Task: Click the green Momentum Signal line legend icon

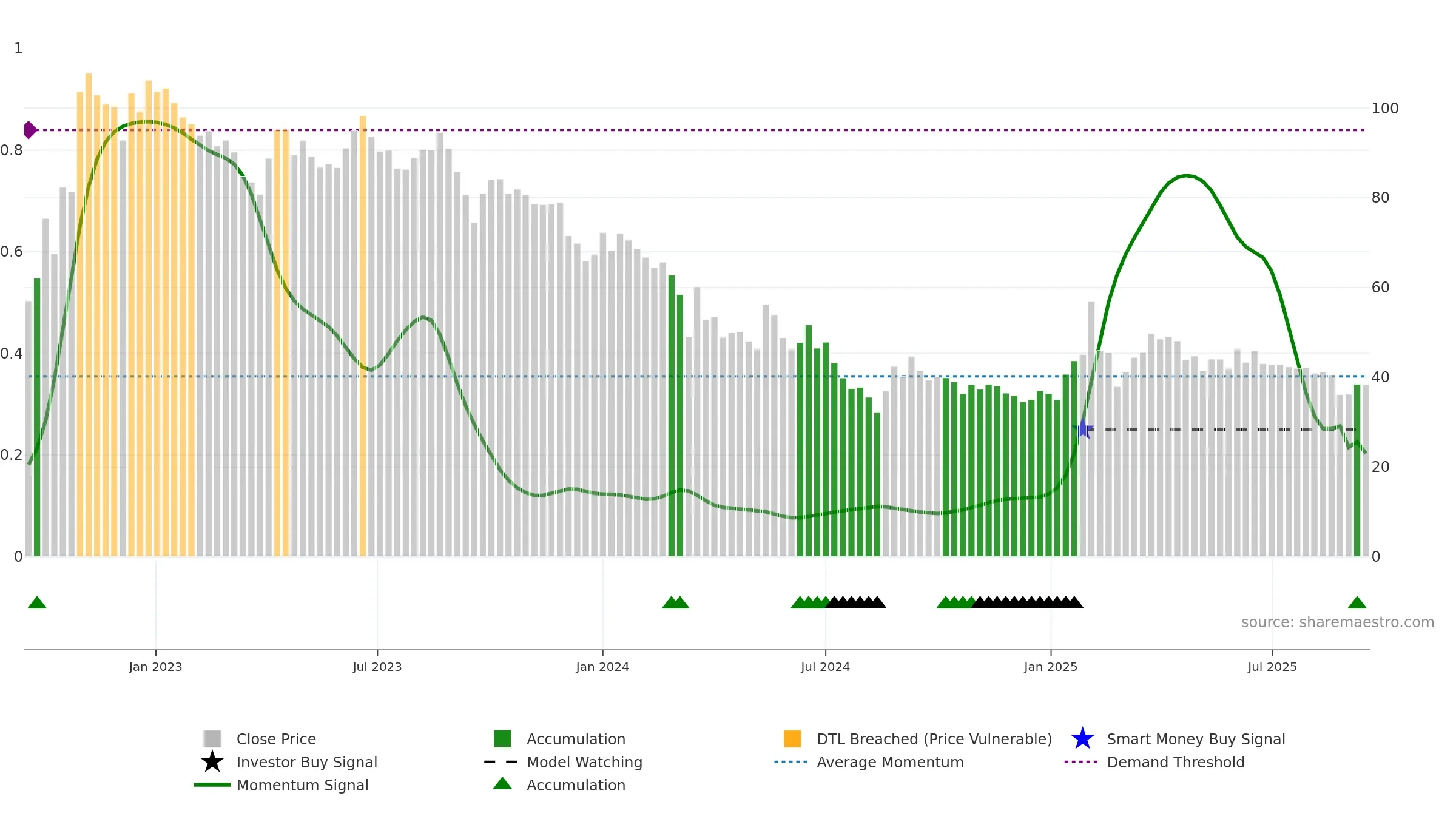Action: click(x=212, y=785)
